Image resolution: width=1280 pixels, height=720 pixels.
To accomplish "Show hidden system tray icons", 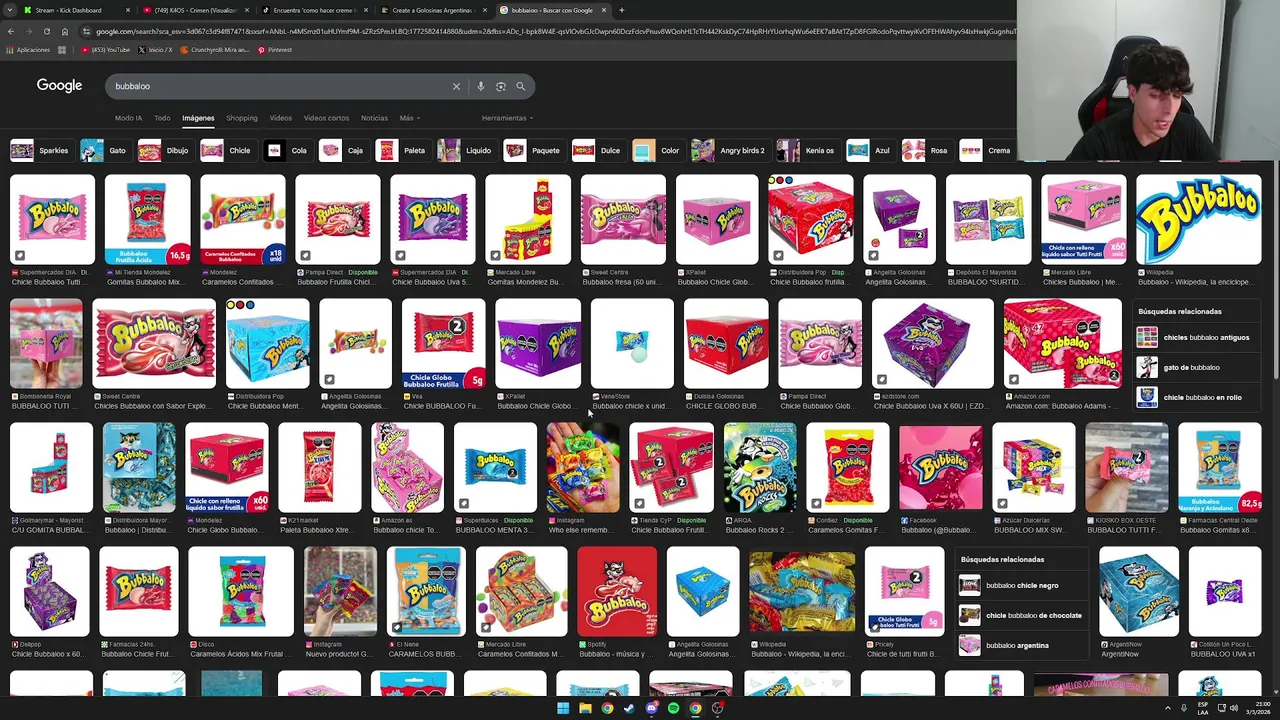I will [x=1168, y=708].
